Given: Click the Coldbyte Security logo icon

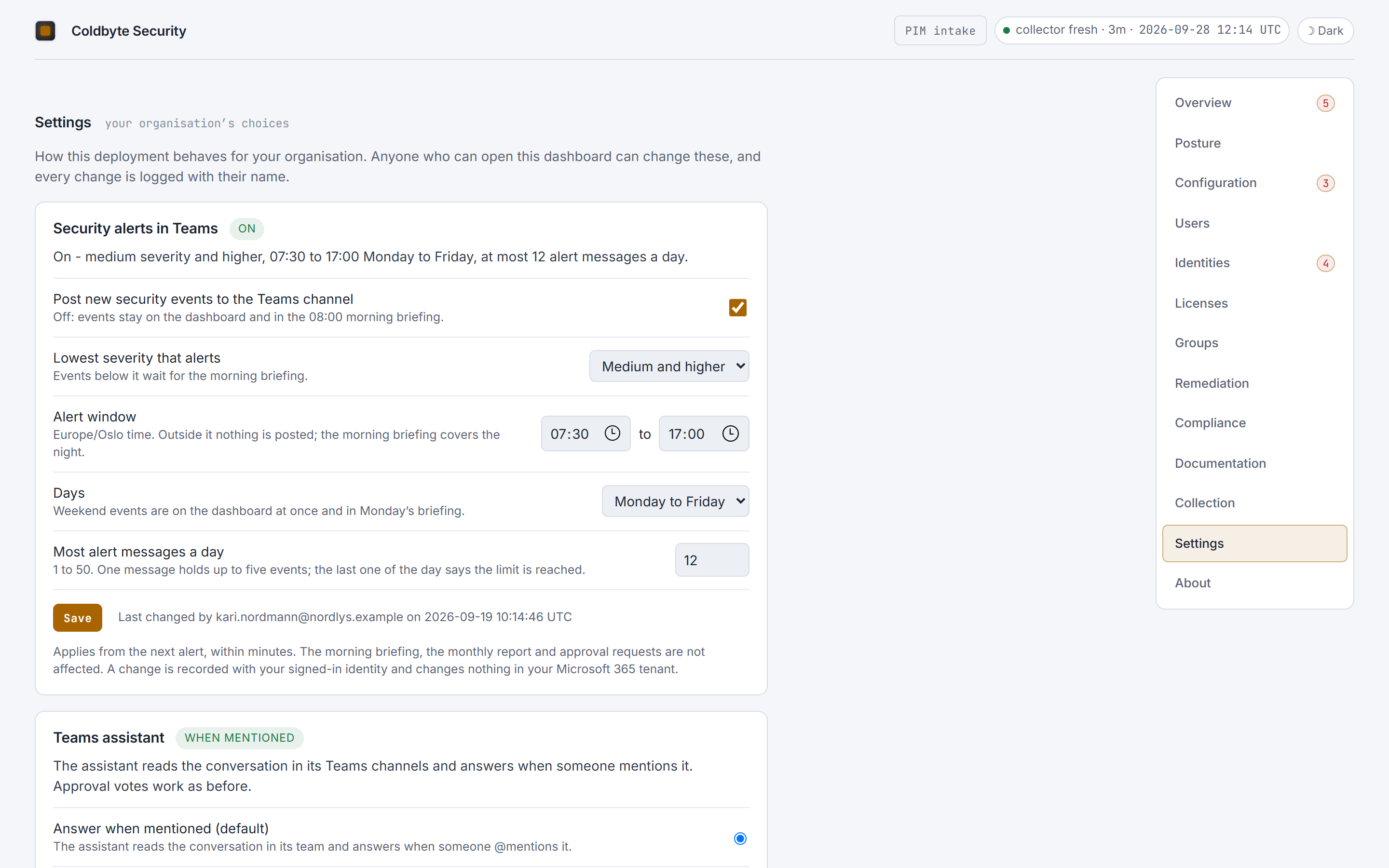Looking at the screenshot, I should click(x=45, y=31).
